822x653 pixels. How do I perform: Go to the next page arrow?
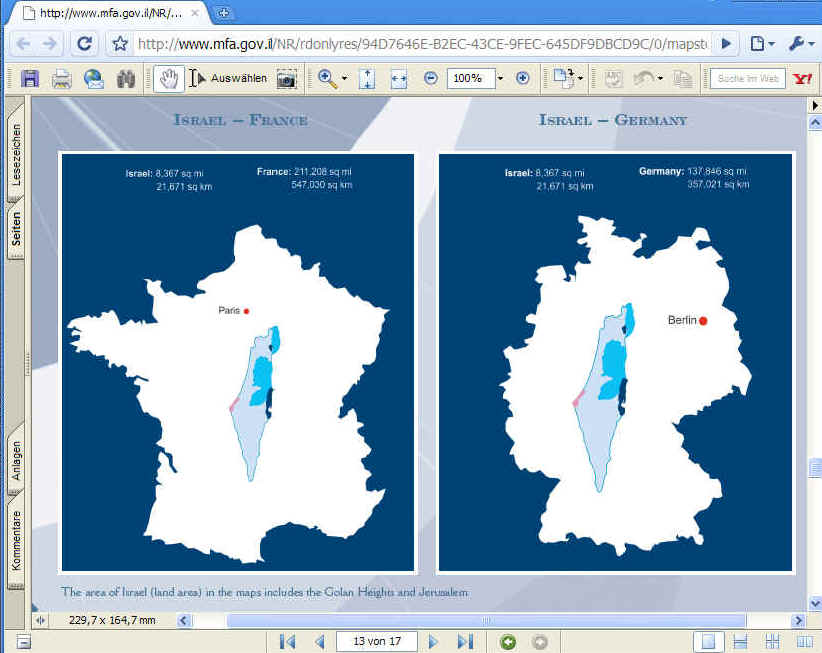pyautogui.click(x=433, y=641)
